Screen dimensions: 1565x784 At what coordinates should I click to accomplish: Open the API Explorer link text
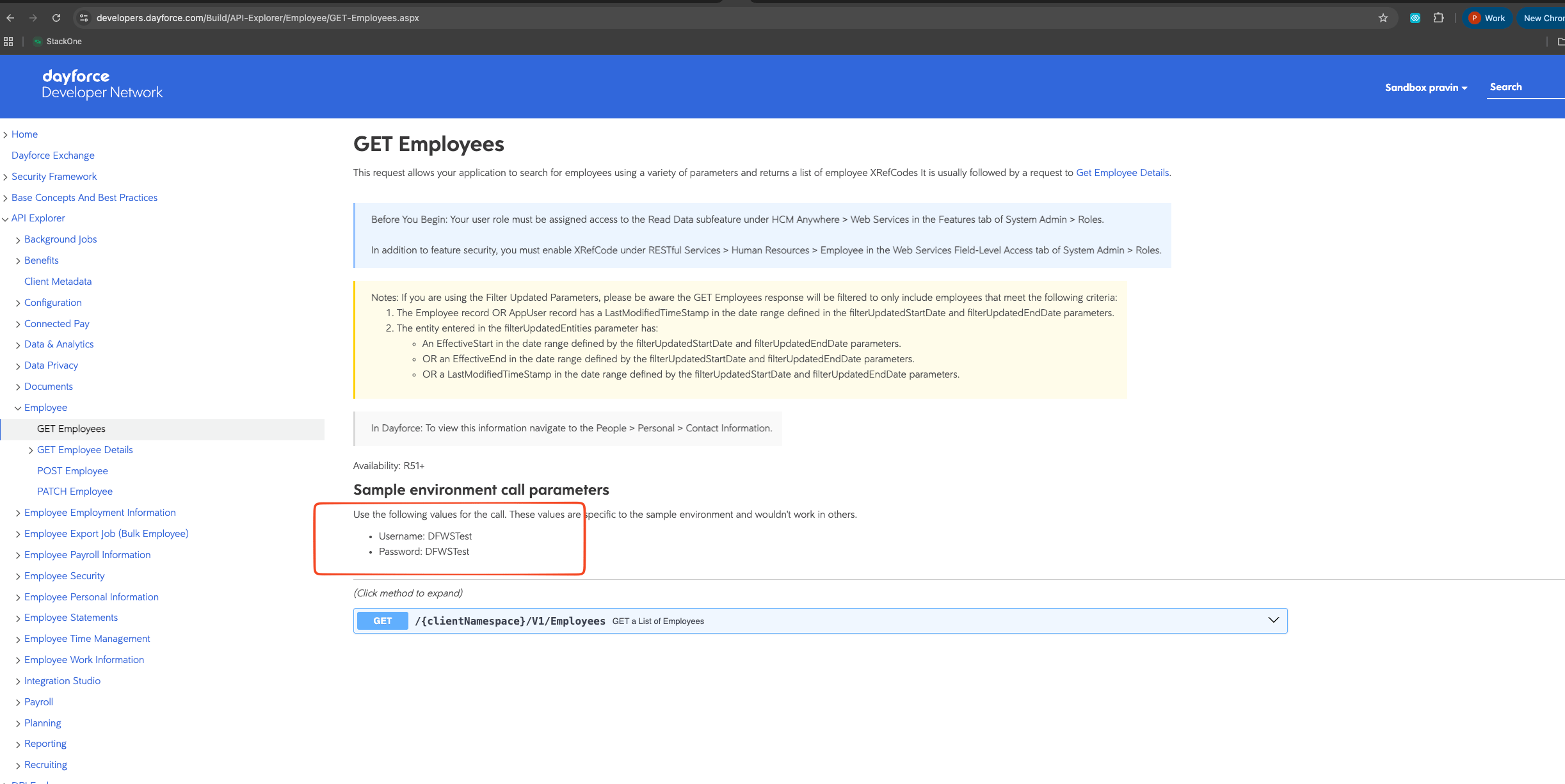[38, 218]
